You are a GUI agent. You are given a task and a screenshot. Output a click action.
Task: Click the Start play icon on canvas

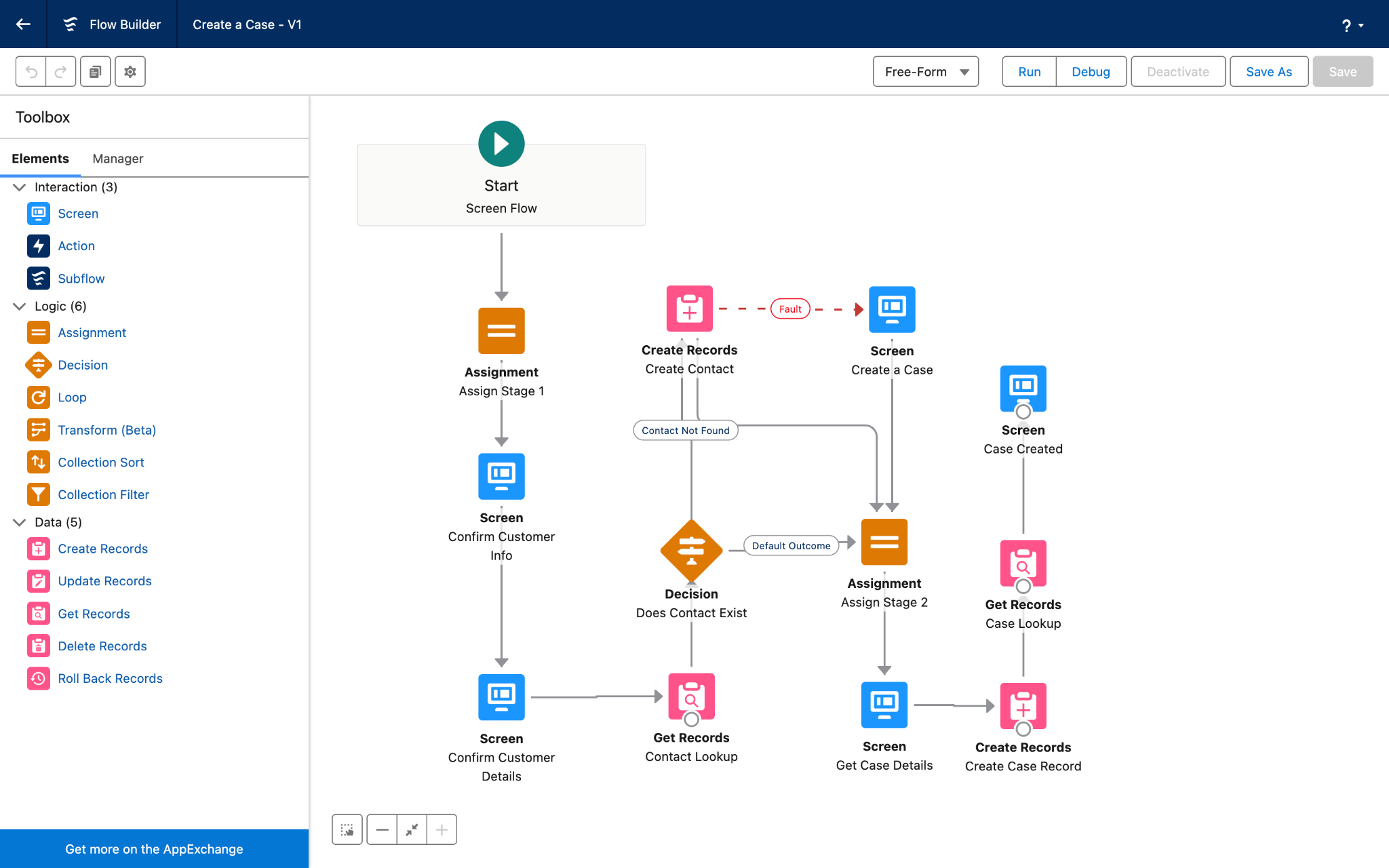point(501,144)
